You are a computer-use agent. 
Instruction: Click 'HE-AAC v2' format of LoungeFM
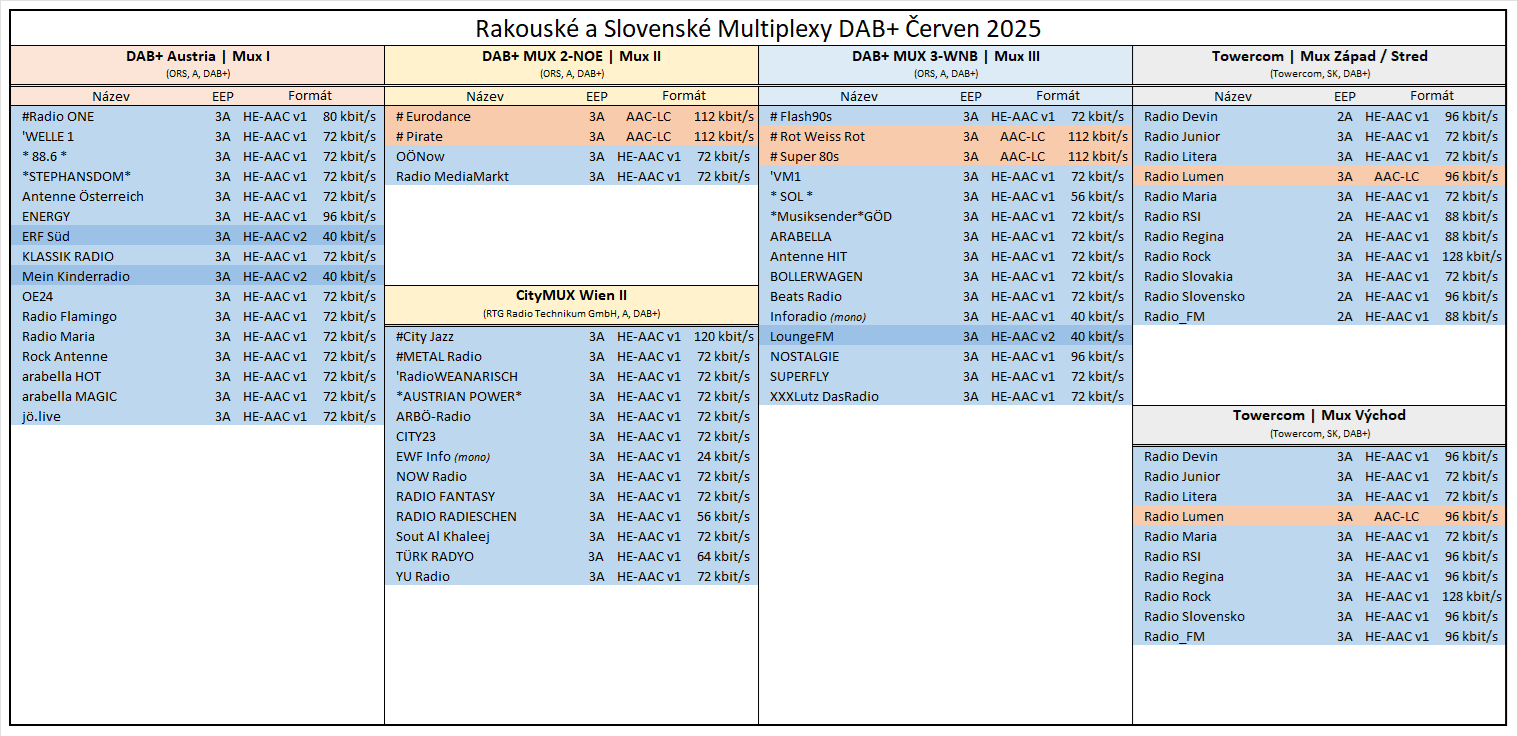(1023, 336)
